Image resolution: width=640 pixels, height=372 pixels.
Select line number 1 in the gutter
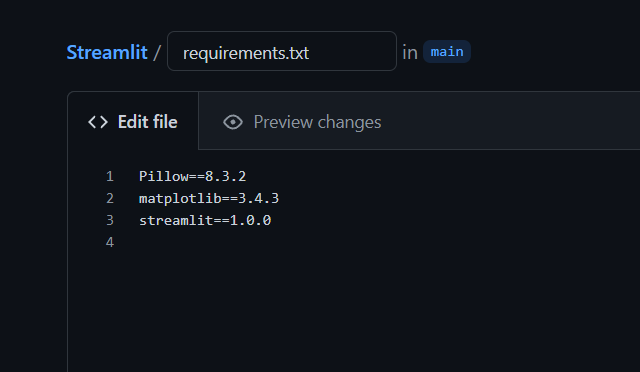click(110, 176)
